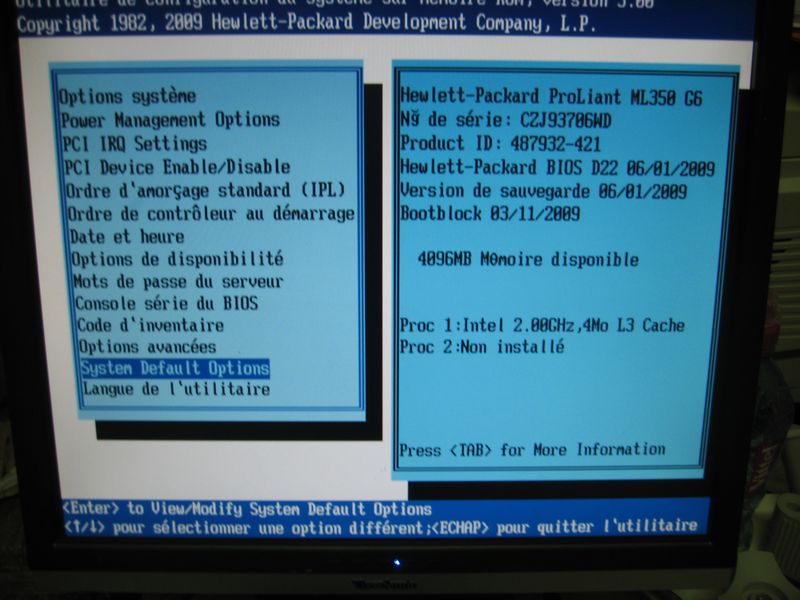Choose the highlighted System Default Options entry

pyautogui.click(x=175, y=368)
